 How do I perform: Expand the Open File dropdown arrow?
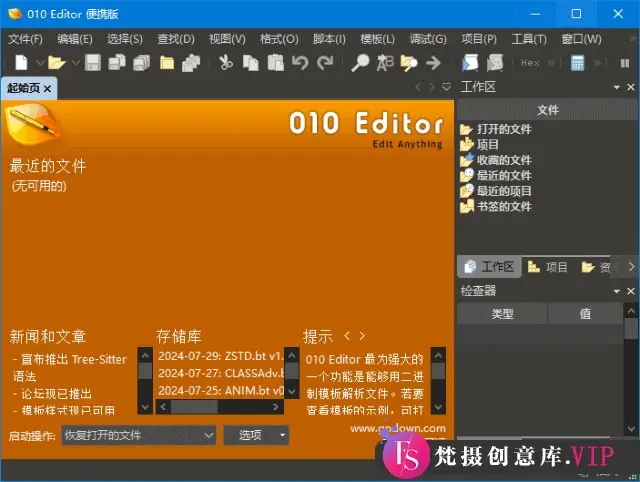point(76,63)
